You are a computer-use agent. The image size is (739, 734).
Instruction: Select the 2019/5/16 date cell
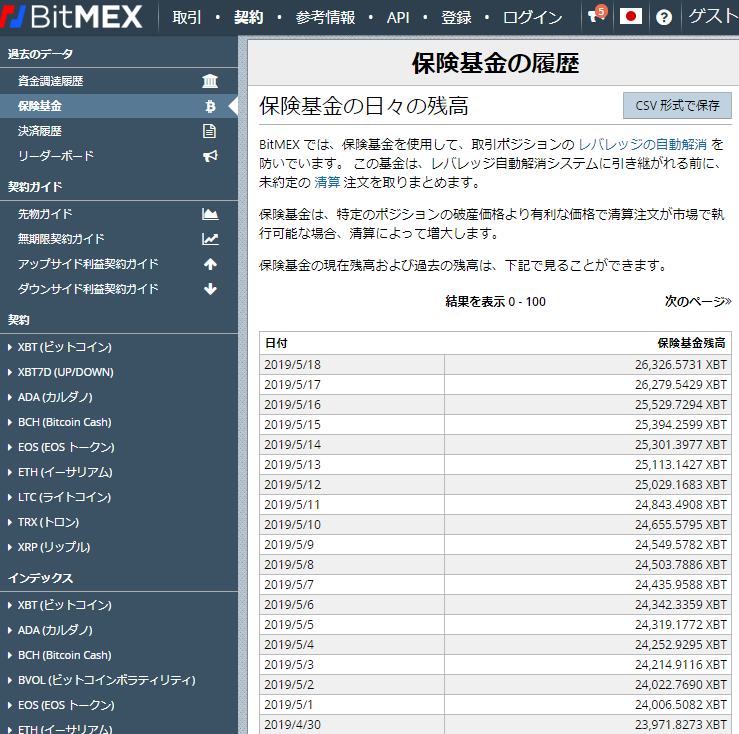(x=352, y=404)
